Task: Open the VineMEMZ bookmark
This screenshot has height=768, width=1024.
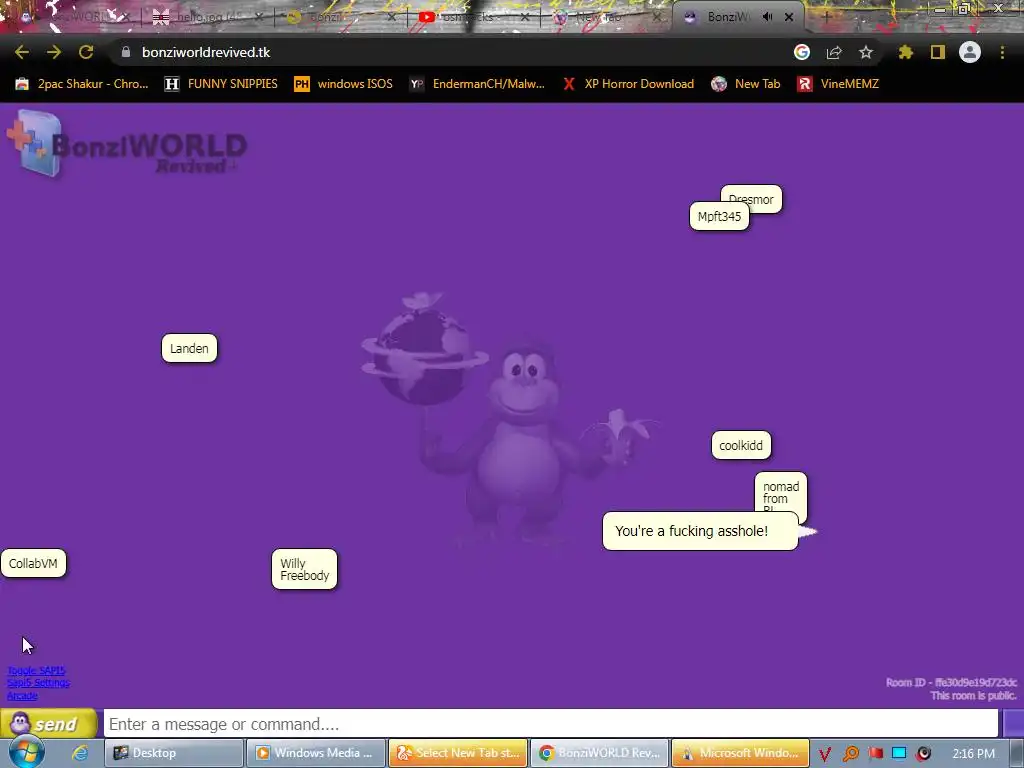Action: (838, 84)
